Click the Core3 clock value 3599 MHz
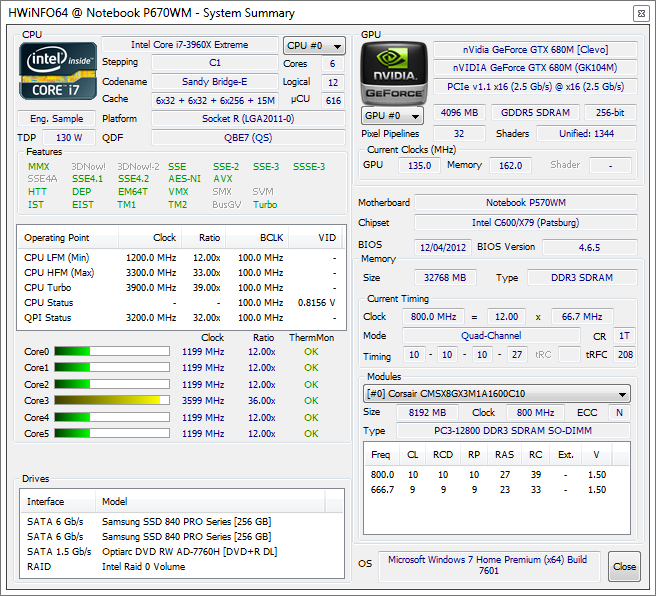656x596 pixels. point(203,401)
